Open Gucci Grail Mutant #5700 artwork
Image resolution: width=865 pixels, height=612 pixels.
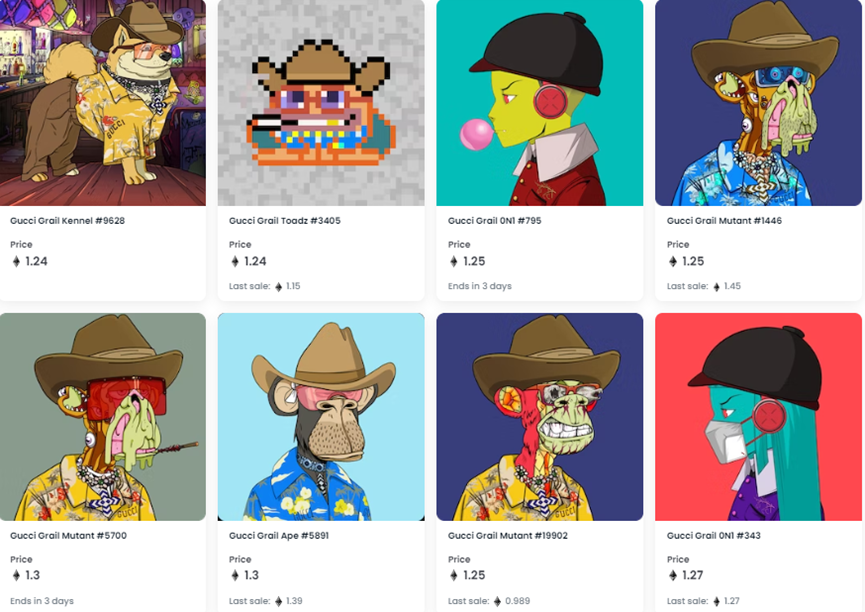(103, 417)
